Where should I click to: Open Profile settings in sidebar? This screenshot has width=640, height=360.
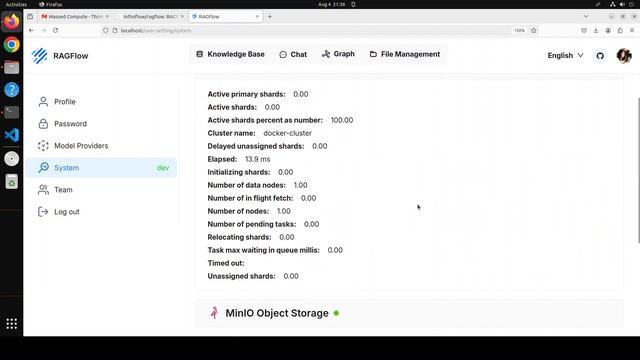tap(101, 102)
